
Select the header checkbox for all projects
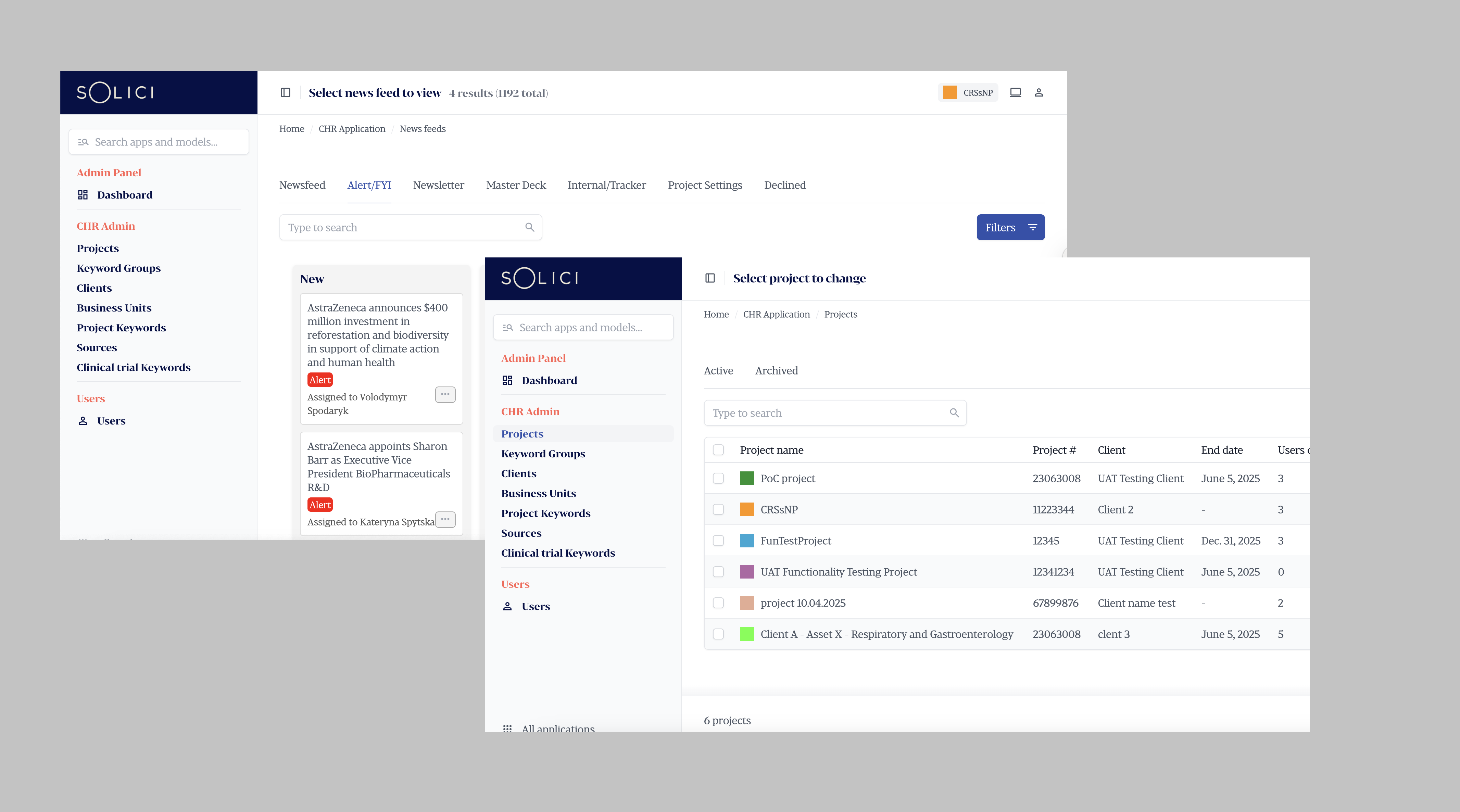click(x=719, y=450)
